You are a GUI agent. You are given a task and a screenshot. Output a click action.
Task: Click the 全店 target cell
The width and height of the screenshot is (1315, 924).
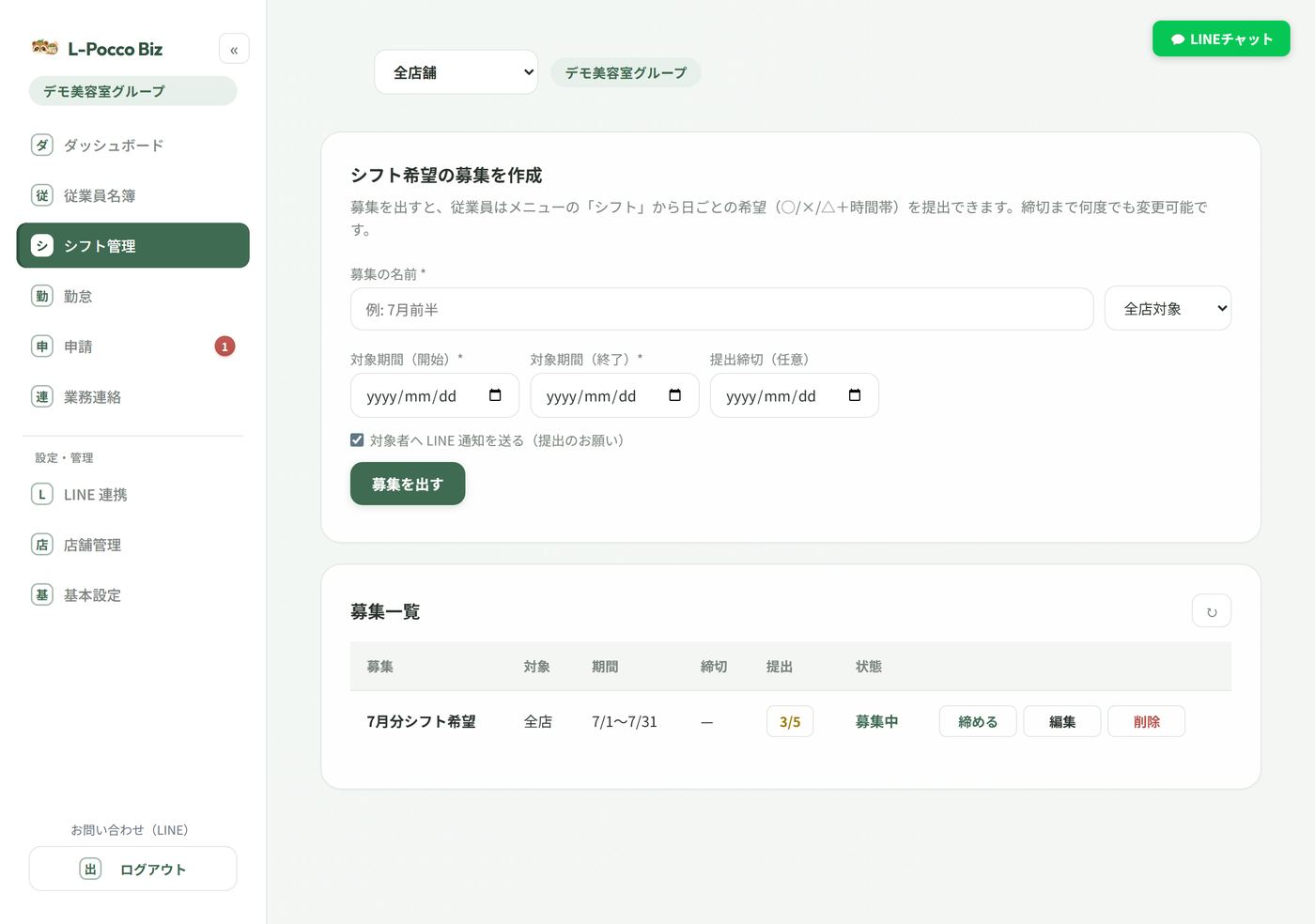[x=538, y=721]
